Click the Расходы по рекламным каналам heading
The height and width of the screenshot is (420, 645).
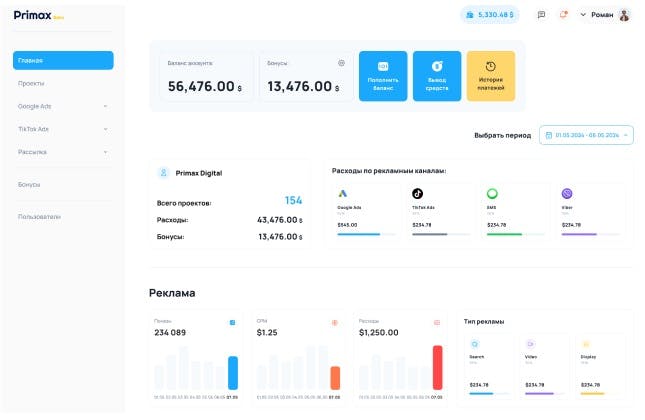pos(389,171)
